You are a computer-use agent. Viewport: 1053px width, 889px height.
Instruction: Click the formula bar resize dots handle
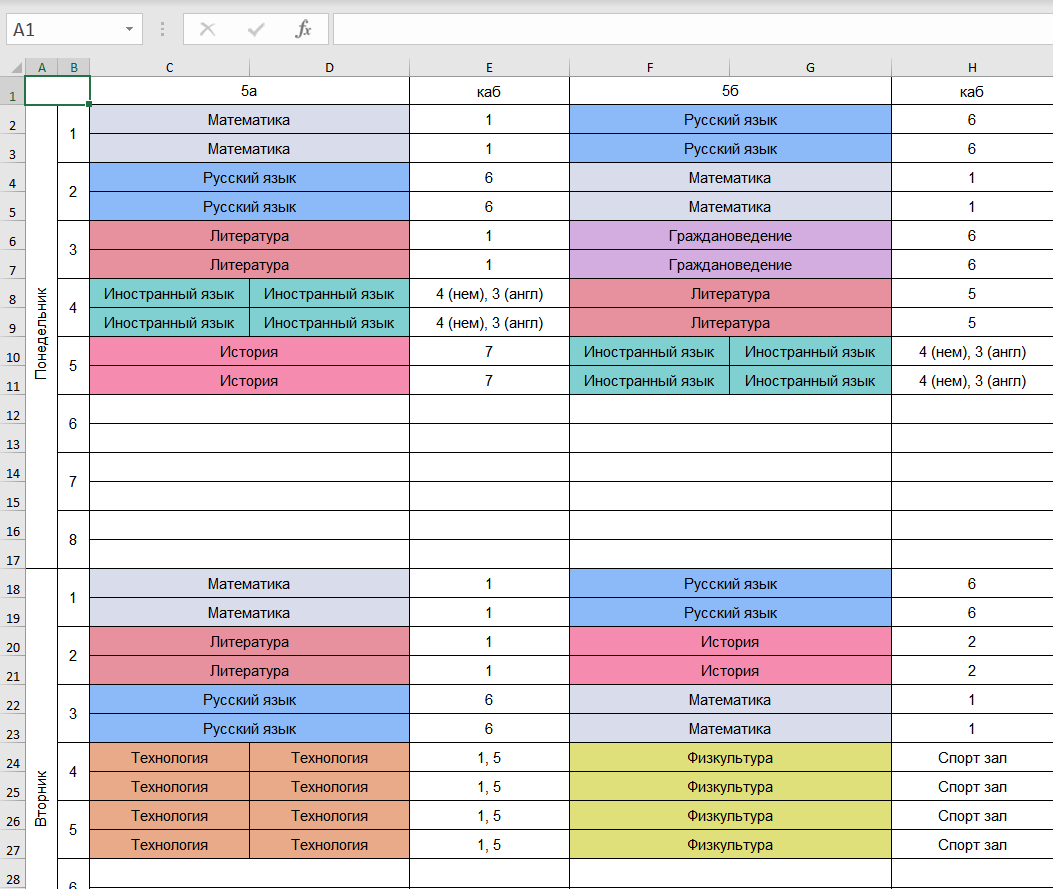163,30
